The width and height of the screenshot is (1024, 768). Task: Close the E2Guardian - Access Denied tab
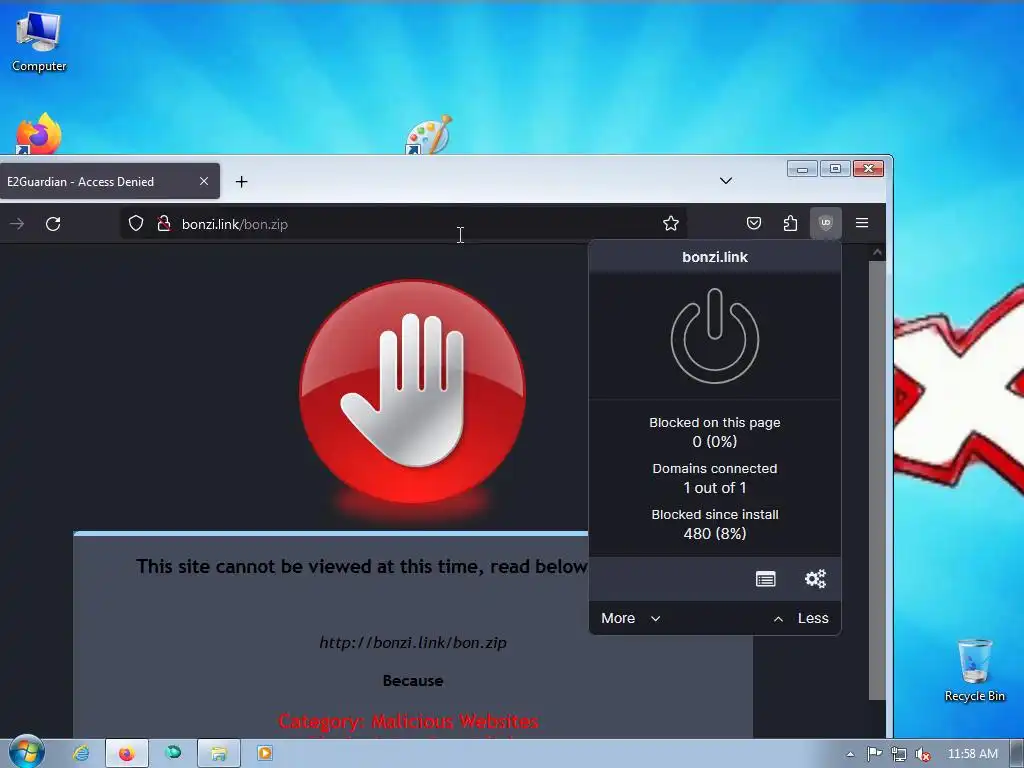204,182
